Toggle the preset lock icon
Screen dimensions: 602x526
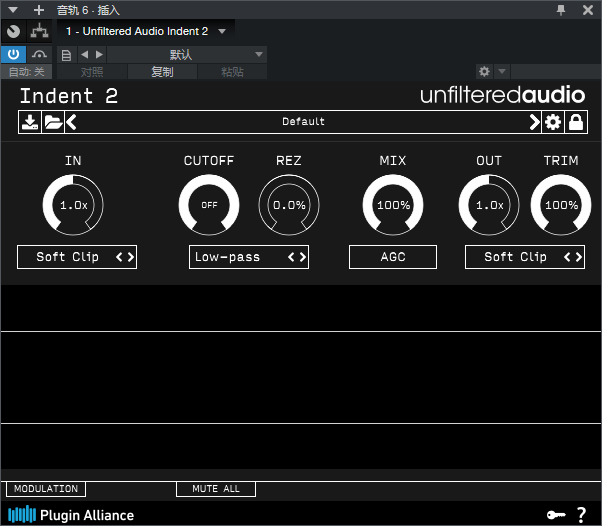(x=576, y=122)
